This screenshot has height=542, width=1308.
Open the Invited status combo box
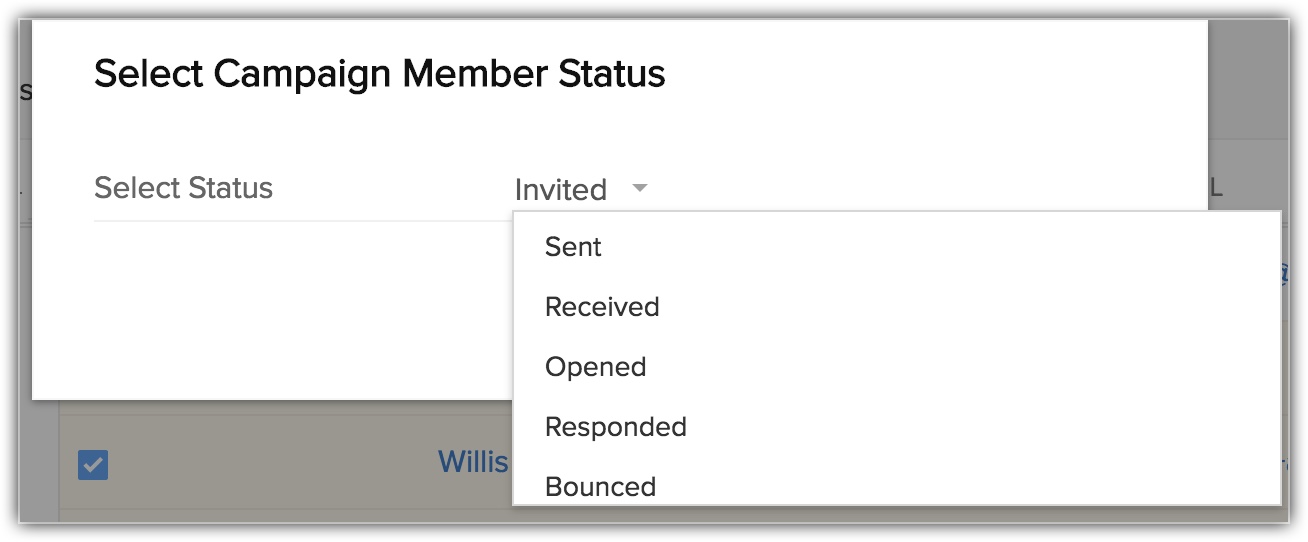(x=562, y=190)
